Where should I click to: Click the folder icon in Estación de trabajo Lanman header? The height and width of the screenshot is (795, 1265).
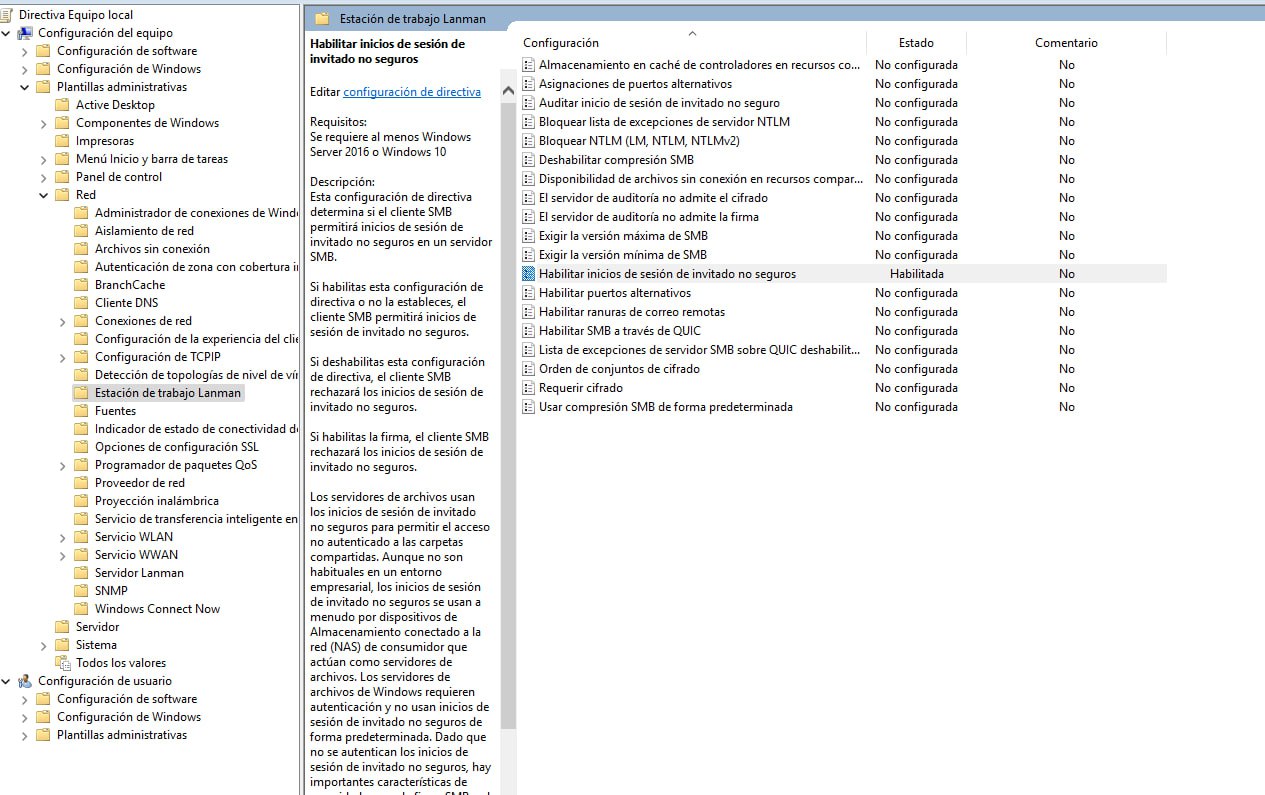pos(322,18)
